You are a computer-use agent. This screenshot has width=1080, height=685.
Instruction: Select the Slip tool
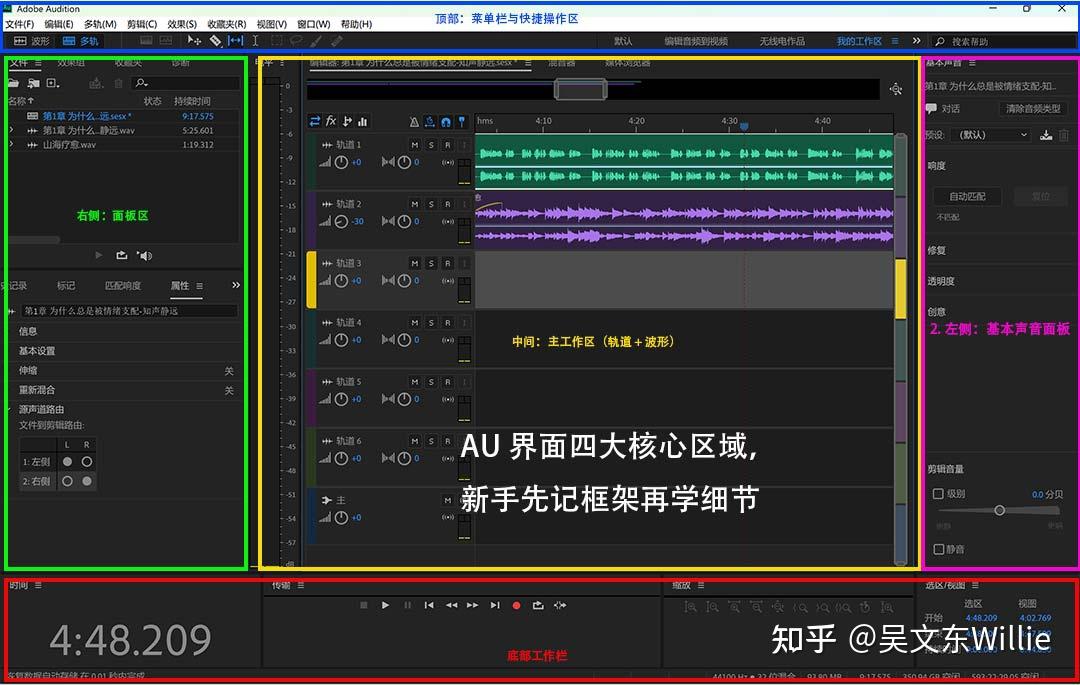236,41
